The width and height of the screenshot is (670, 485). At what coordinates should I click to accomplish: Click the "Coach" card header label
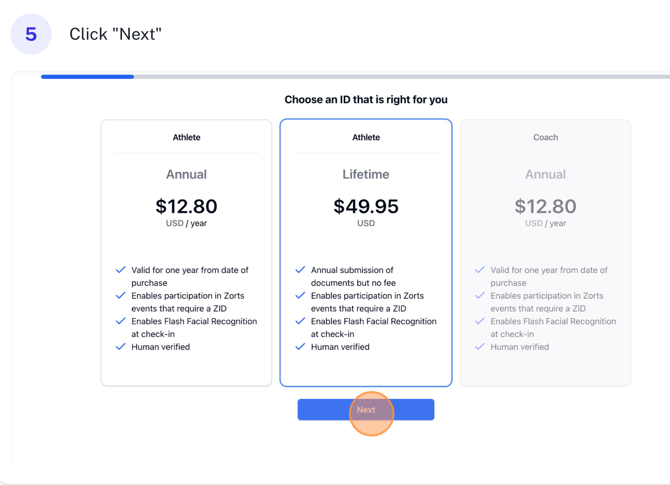tap(545, 137)
